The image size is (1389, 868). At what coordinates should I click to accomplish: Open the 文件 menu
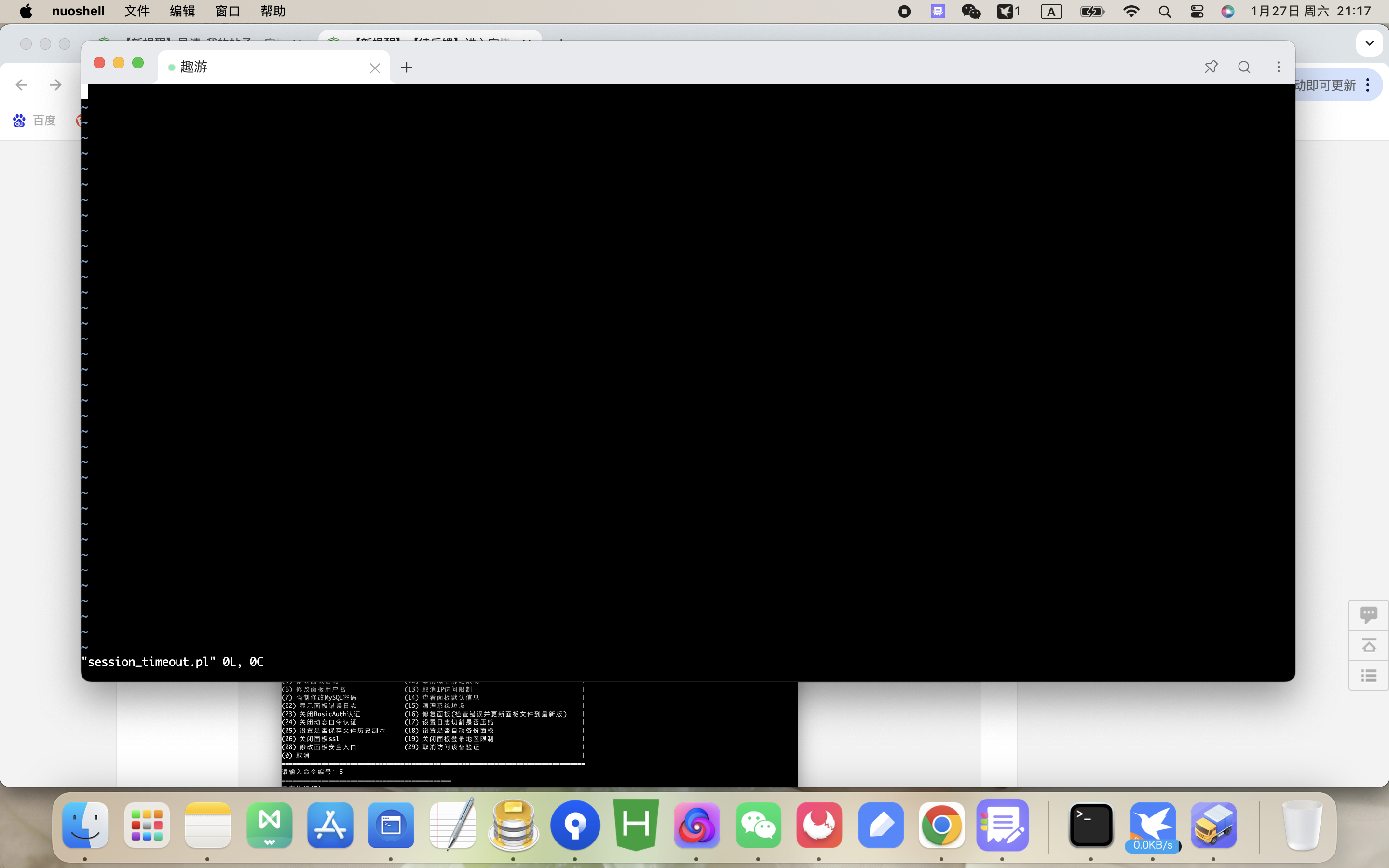137,12
